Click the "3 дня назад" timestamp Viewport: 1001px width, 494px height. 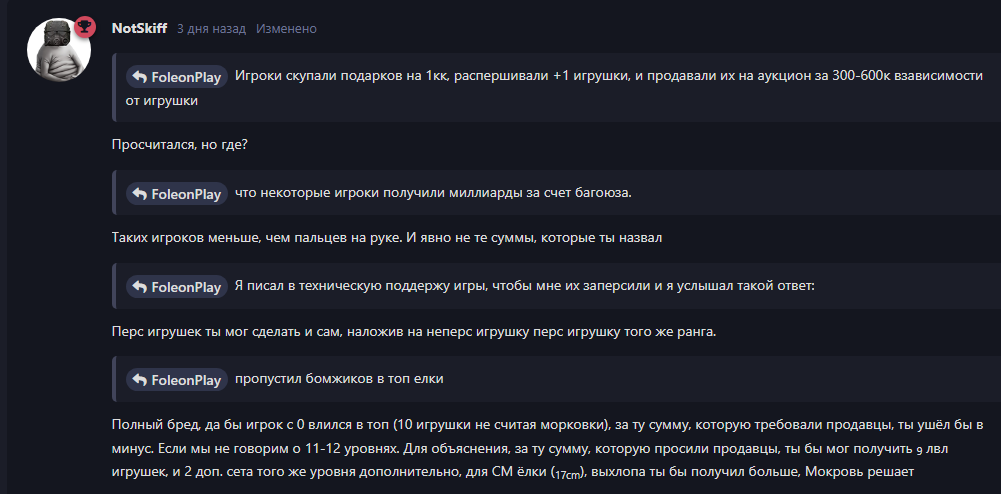coord(211,29)
